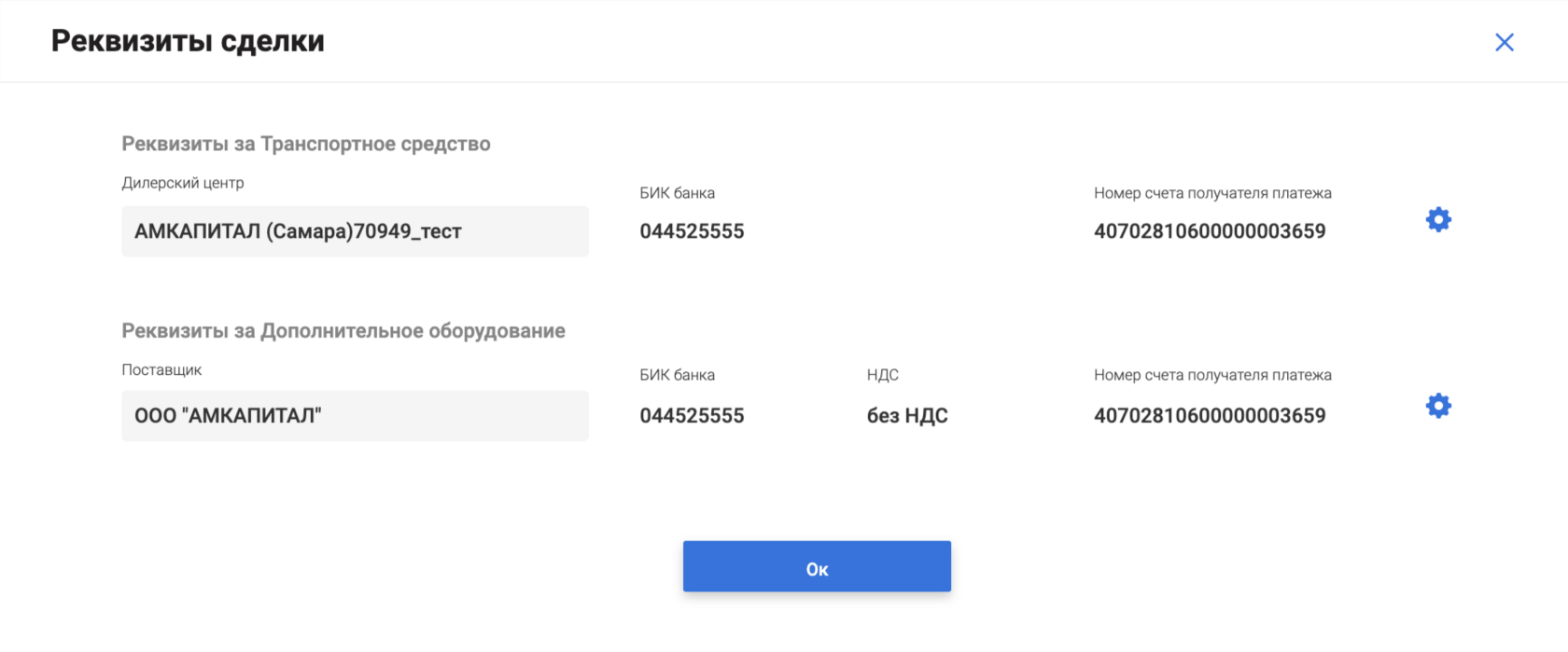The height and width of the screenshot is (652, 1568).
Task: Open settings gear for Транспортное средство requisites
Action: click(1438, 220)
